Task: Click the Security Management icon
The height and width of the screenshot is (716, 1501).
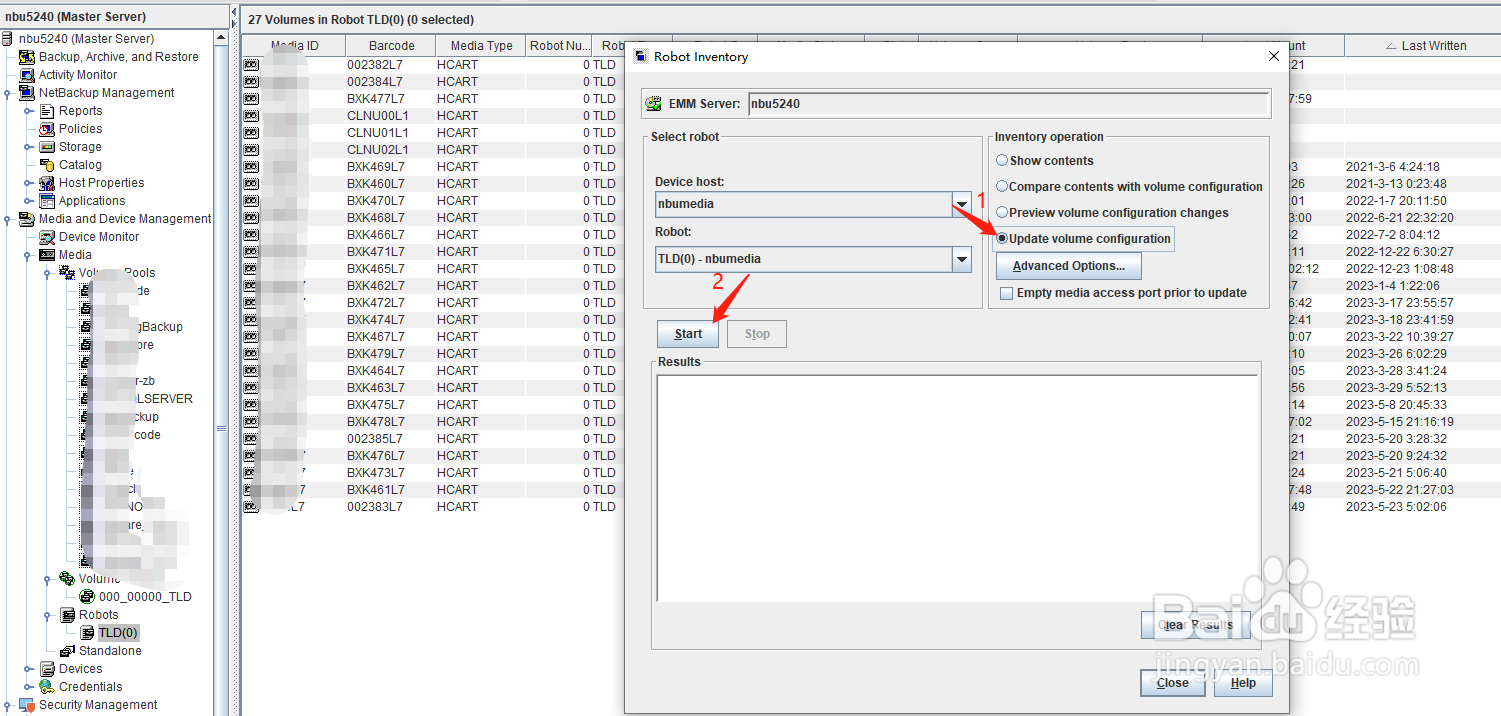Action: point(27,705)
